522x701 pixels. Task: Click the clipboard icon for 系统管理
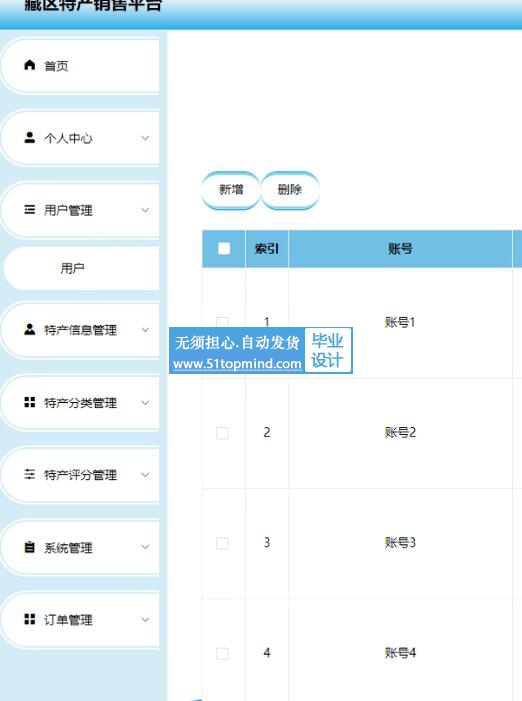click(29, 547)
